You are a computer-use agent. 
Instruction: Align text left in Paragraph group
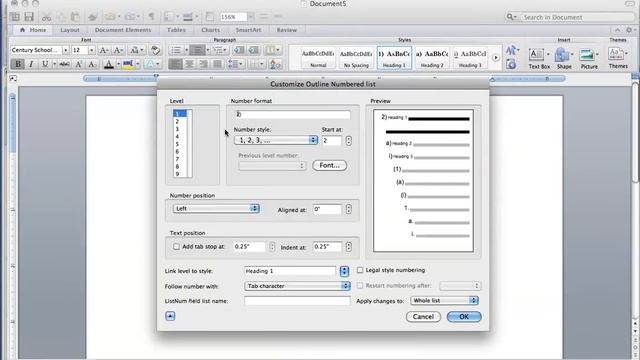click(175, 64)
